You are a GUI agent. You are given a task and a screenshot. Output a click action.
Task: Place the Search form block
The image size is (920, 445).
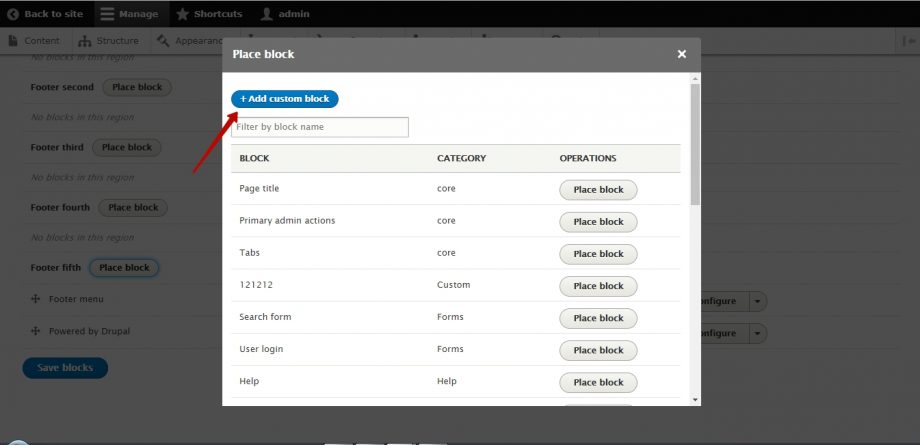point(598,318)
